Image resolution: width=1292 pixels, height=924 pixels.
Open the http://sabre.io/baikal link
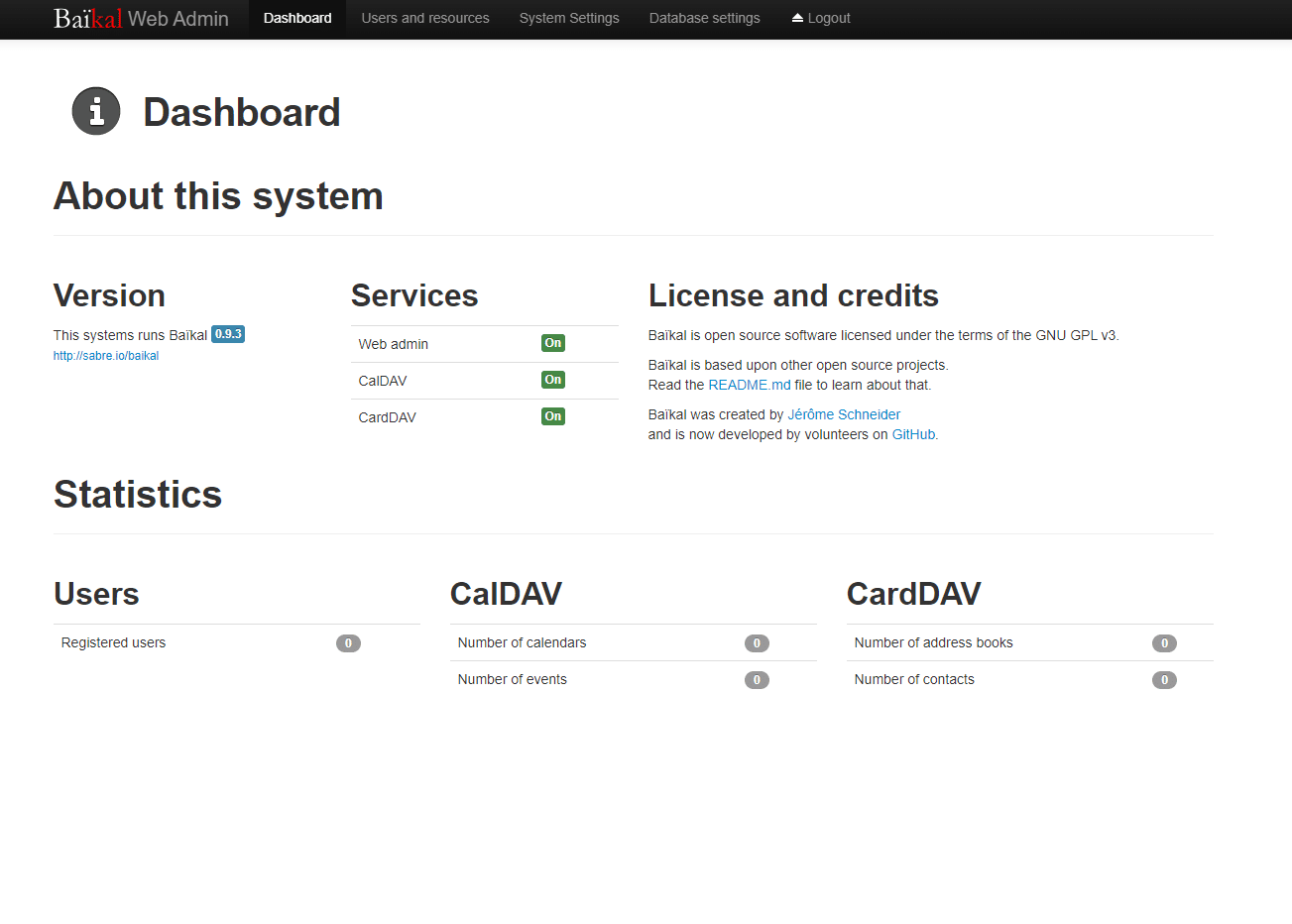[x=106, y=356]
